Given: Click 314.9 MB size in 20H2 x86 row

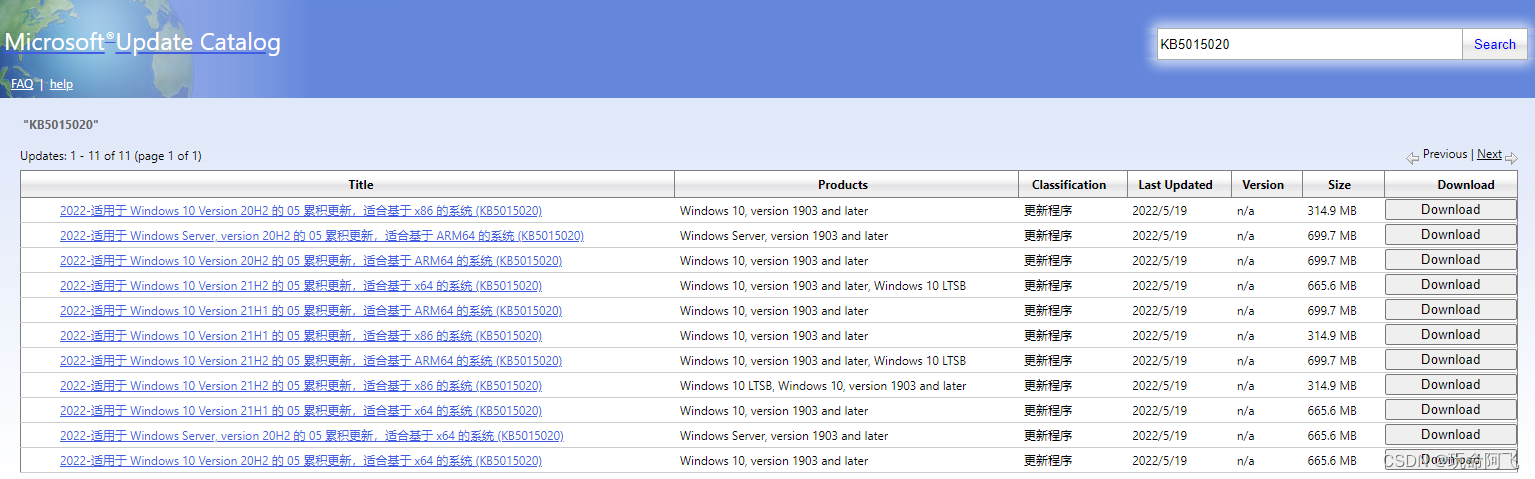Looking at the screenshot, I should tap(1332, 211).
